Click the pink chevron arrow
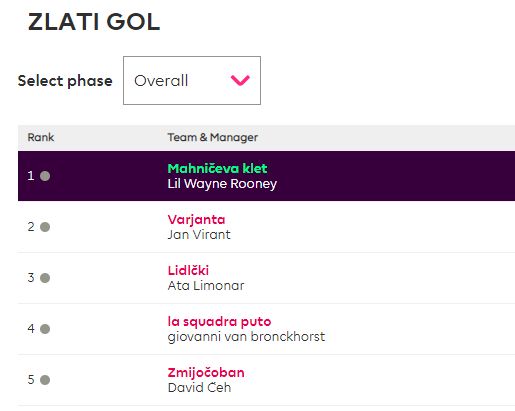The image size is (515, 411). [240, 80]
